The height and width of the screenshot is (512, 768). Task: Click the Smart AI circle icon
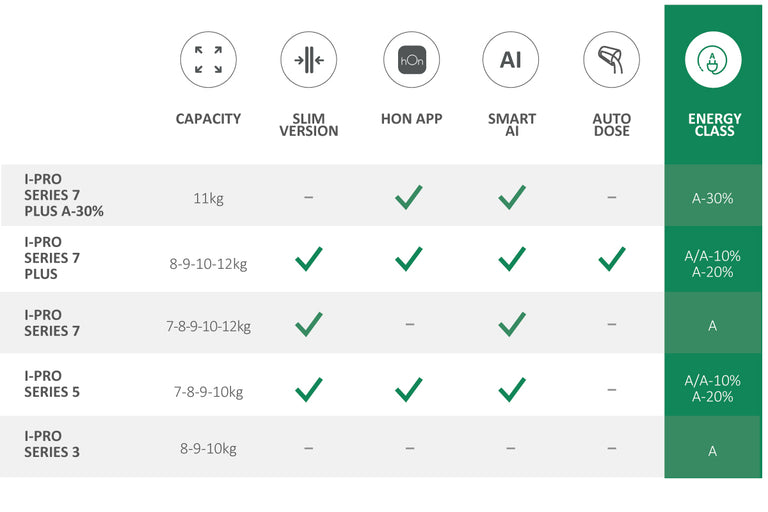coord(511,59)
